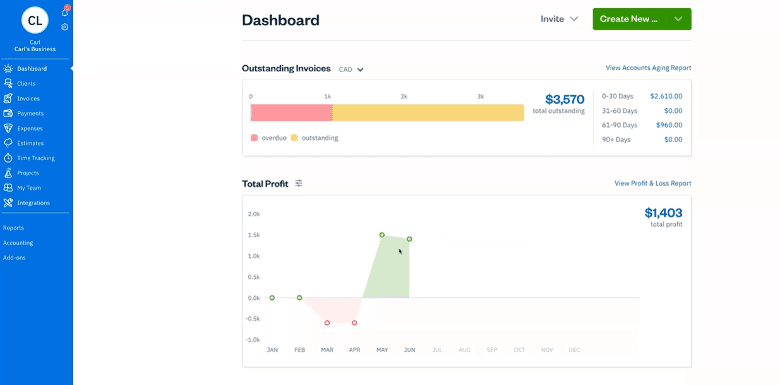Click the Dashboard sidebar icon
This screenshot has width=780, height=385.
[8, 69]
